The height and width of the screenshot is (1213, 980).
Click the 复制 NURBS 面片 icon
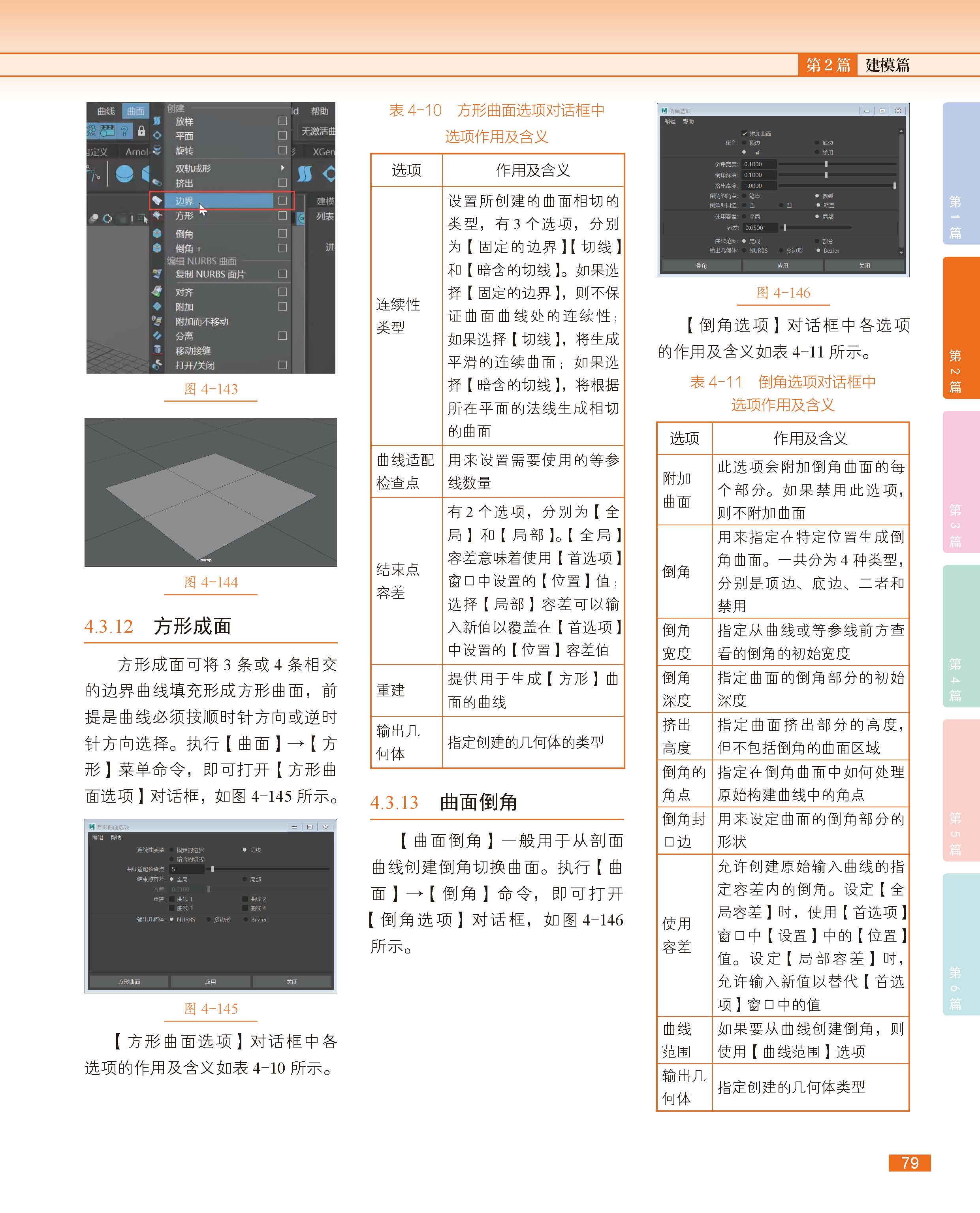(x=157, y=275)
